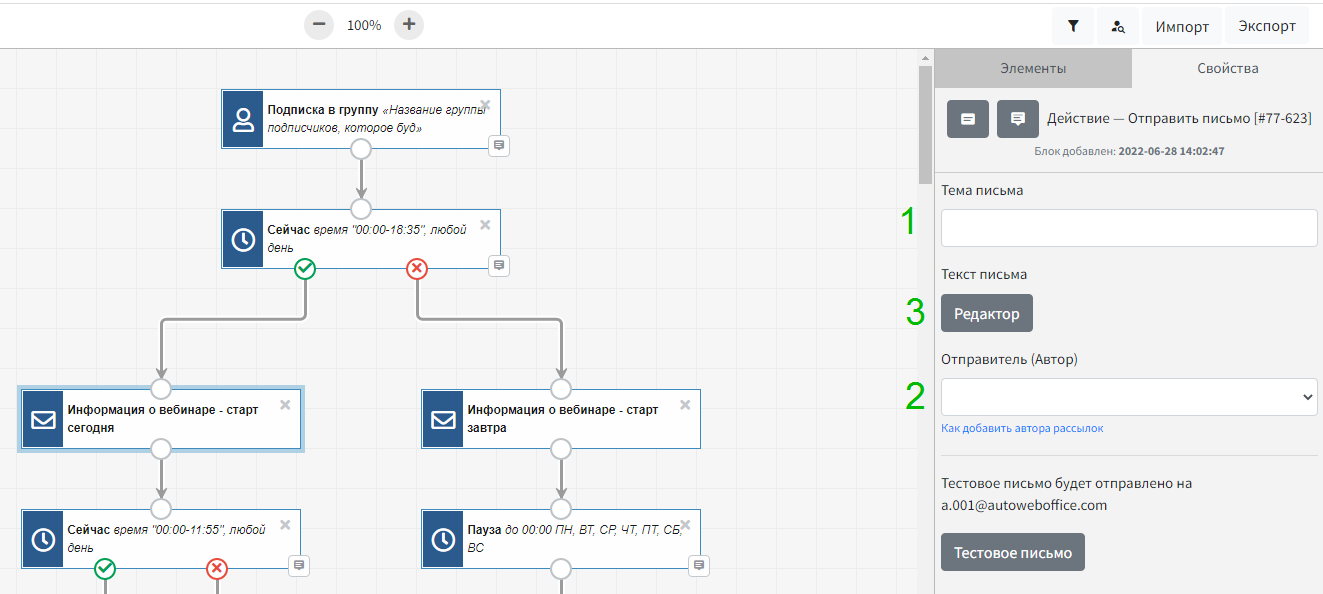Expand the 'Отправитель (Автор)' dropdown

point(1129,397)
